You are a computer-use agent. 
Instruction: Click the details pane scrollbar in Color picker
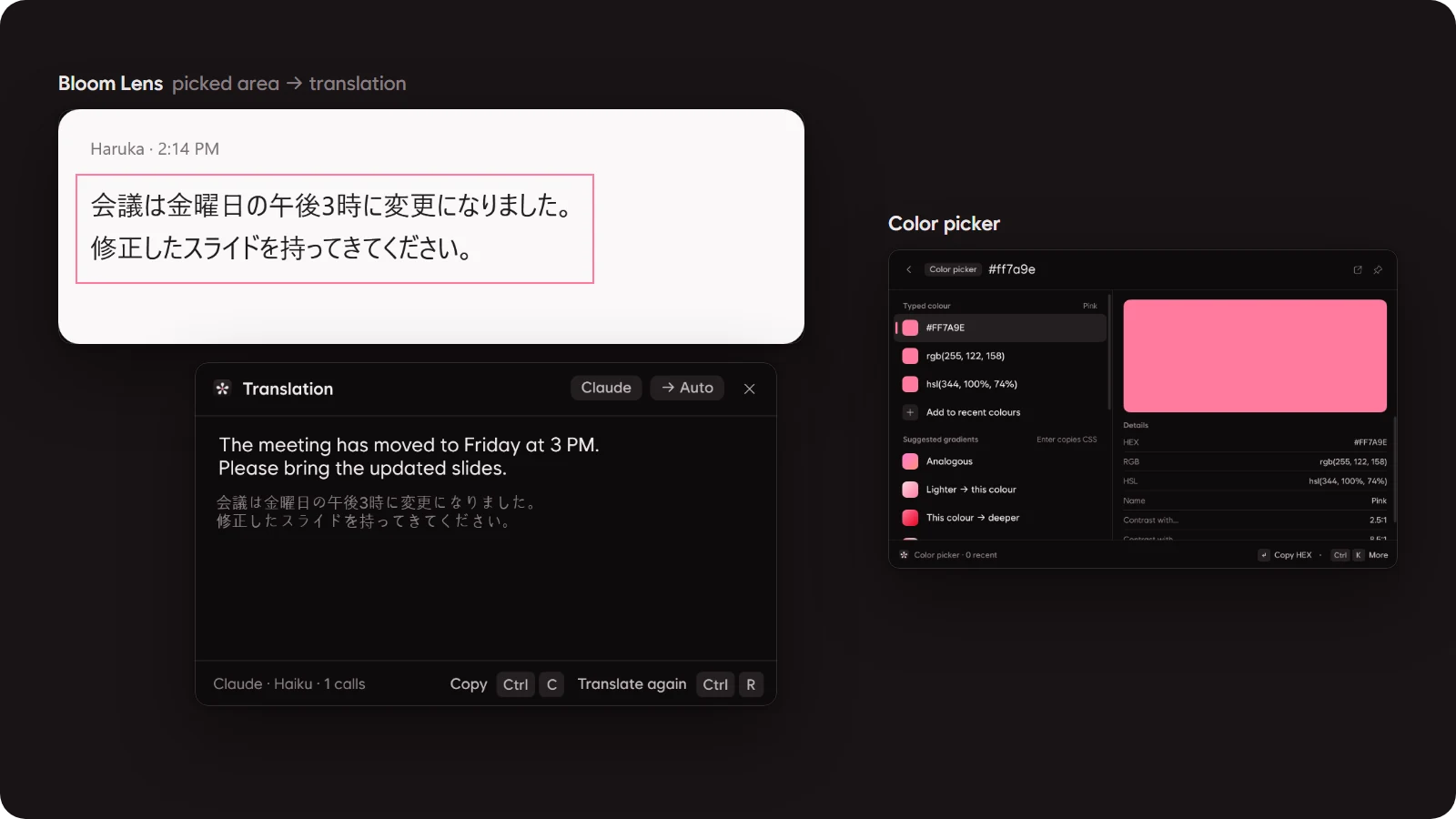pyautogui.click(x=1394, y=470)
